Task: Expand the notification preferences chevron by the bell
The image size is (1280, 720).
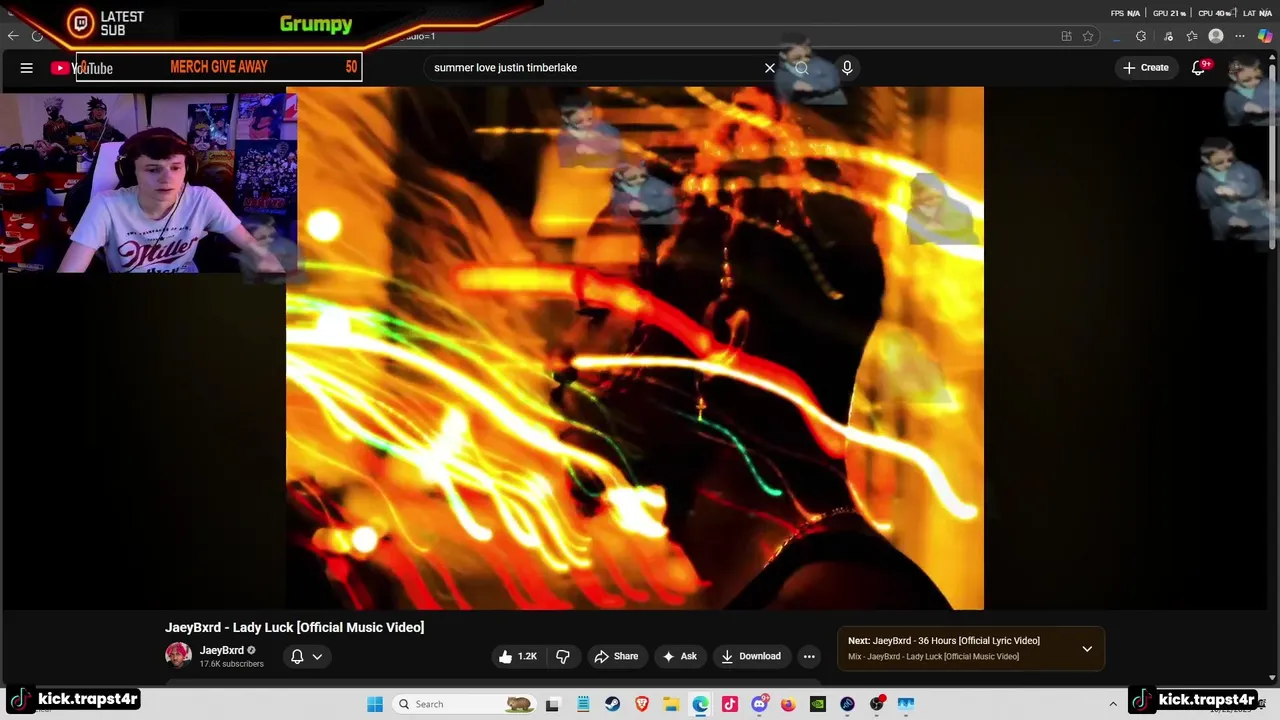Action: tap(317, 657)
